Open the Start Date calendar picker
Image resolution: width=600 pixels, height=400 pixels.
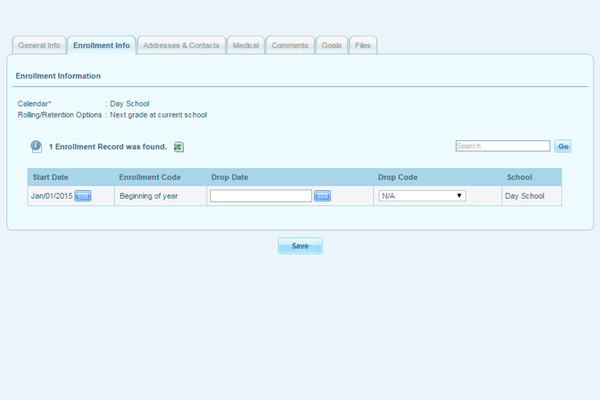click(x=83, y=196)
